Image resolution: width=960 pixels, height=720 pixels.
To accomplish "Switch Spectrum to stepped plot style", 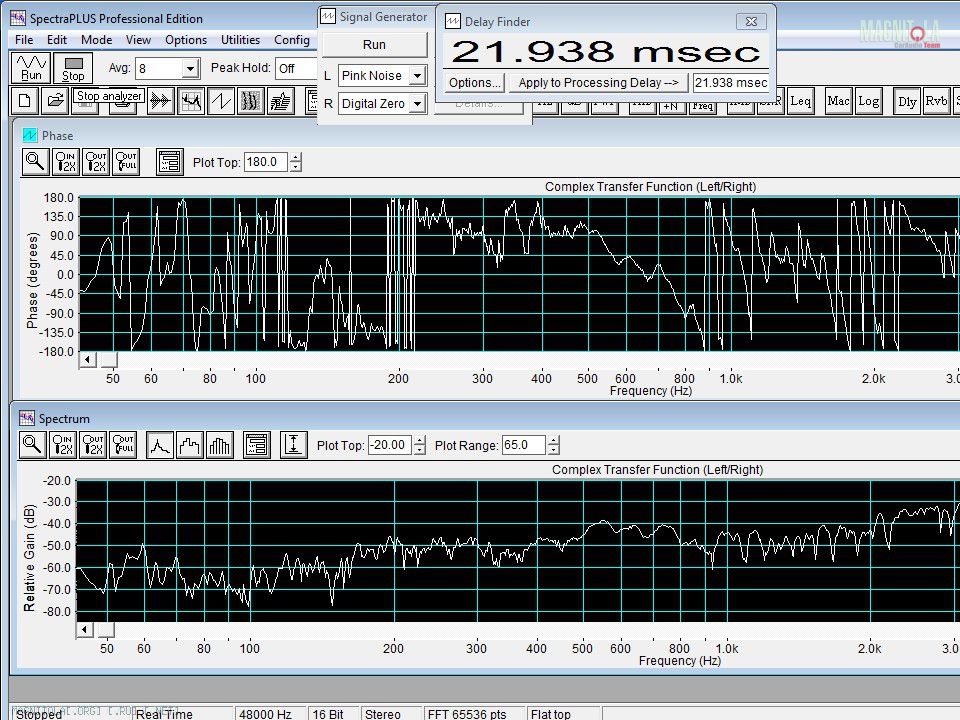I will [189, 444].
